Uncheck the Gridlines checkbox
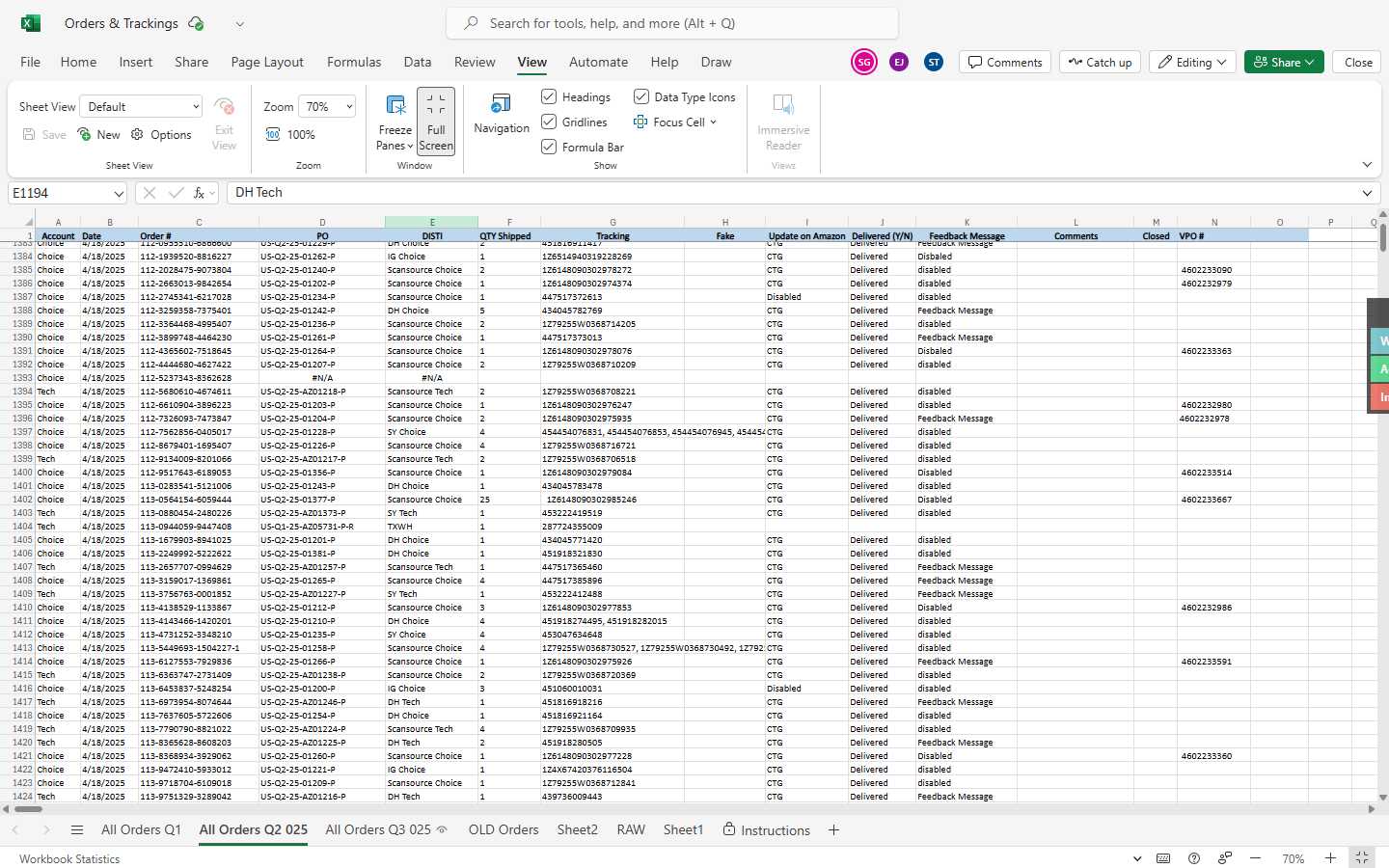This screenshot has width=1389, height=868. point(549,122)
